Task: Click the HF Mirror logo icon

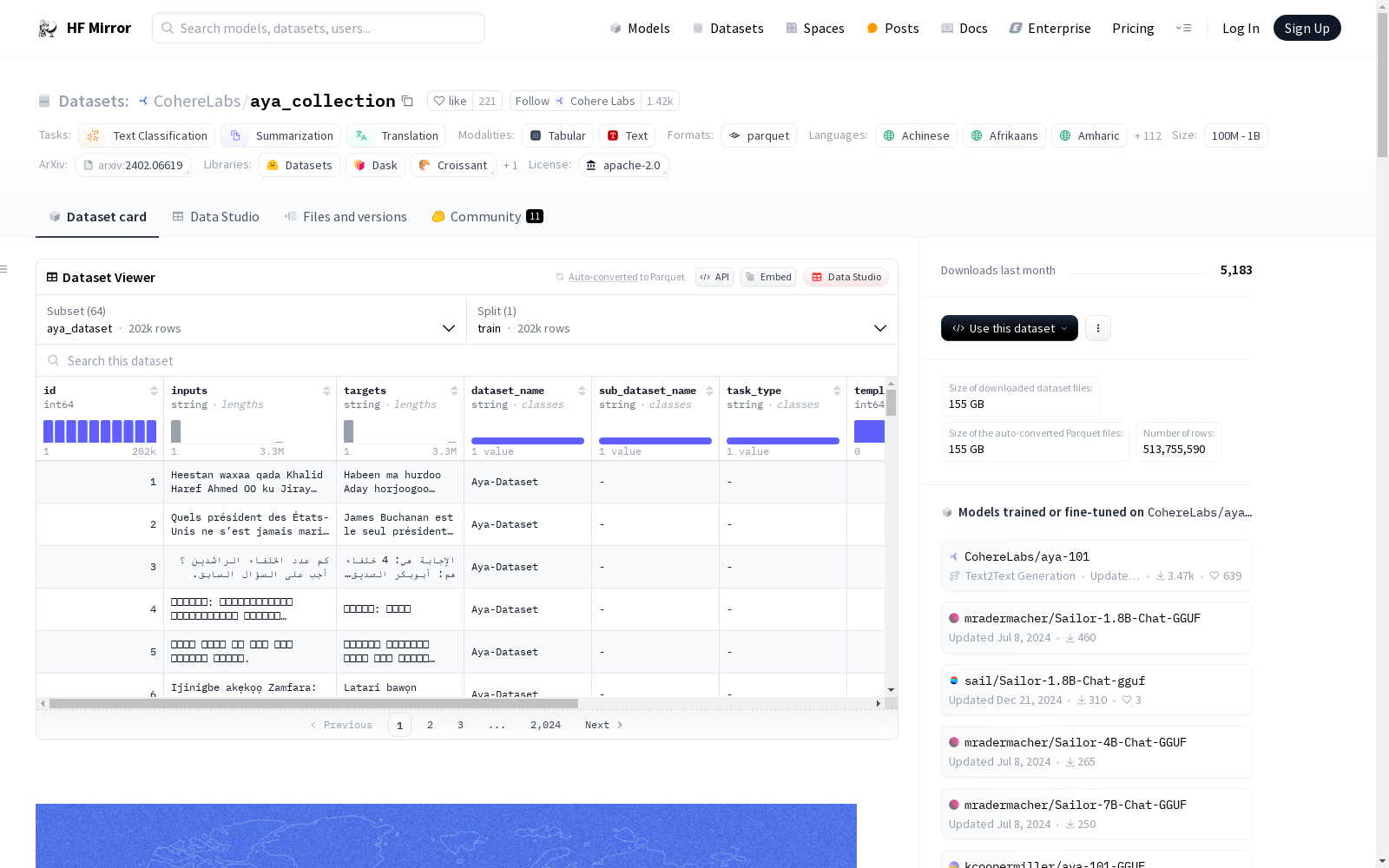Action: coord(48,28)
